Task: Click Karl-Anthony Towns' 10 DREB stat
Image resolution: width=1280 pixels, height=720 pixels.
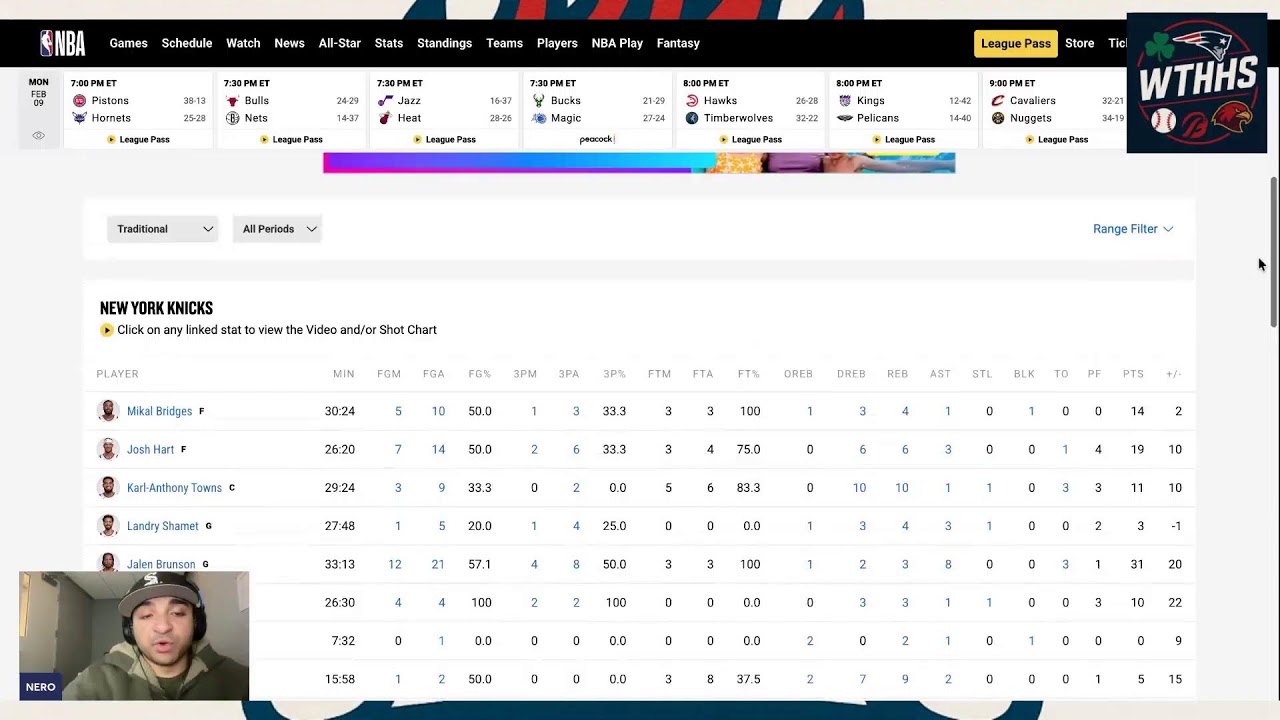Action: point(859,488)
